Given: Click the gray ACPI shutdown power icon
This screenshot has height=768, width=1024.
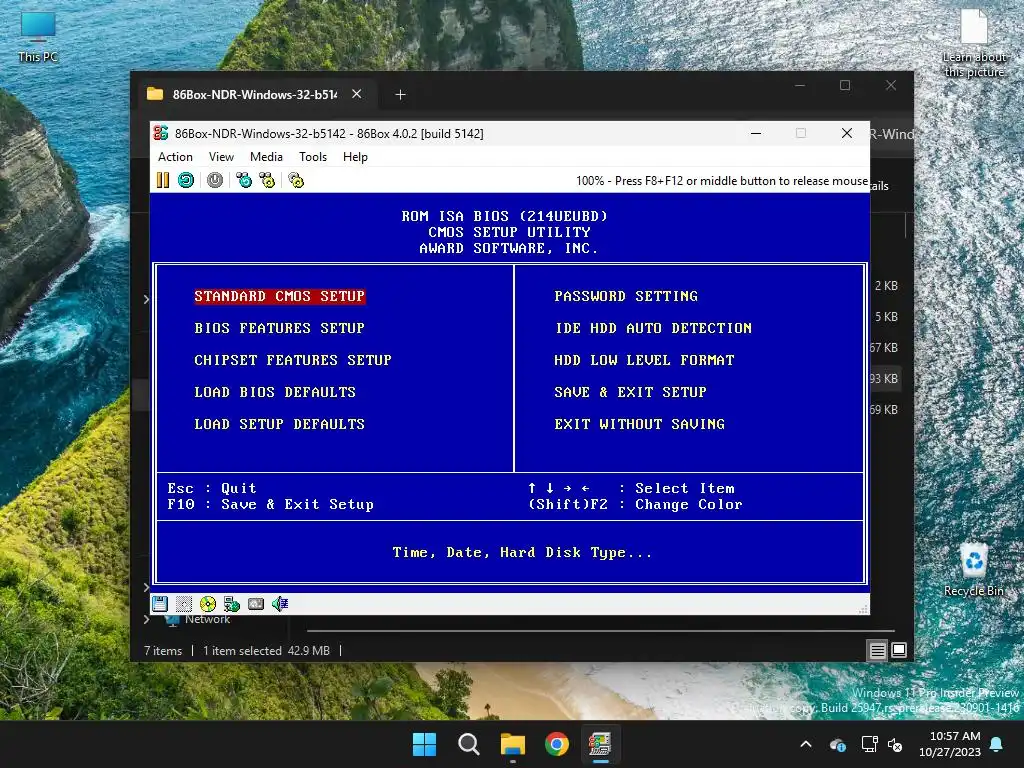Looking at the screenshot, I should pyautogui.click(x=215, y=180).
